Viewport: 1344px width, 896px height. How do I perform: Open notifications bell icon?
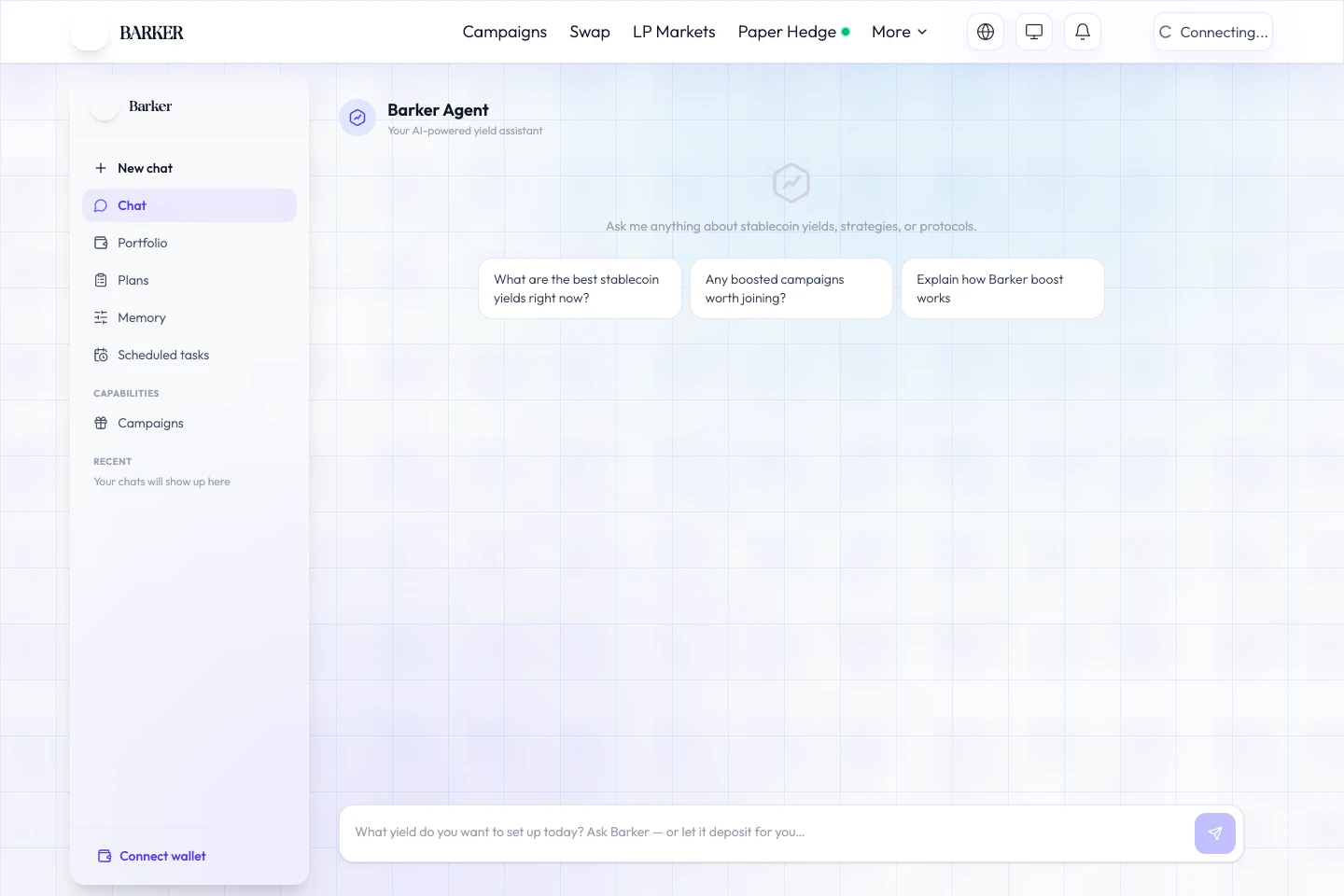(x=1083, y=32)
